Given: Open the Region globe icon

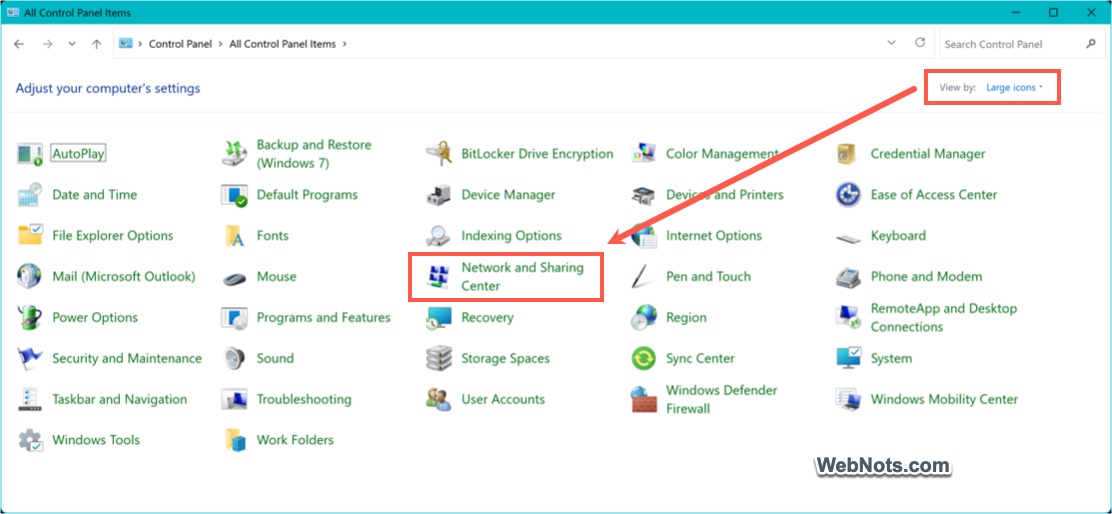Looking at the screenshot, I should coord(643,318).
